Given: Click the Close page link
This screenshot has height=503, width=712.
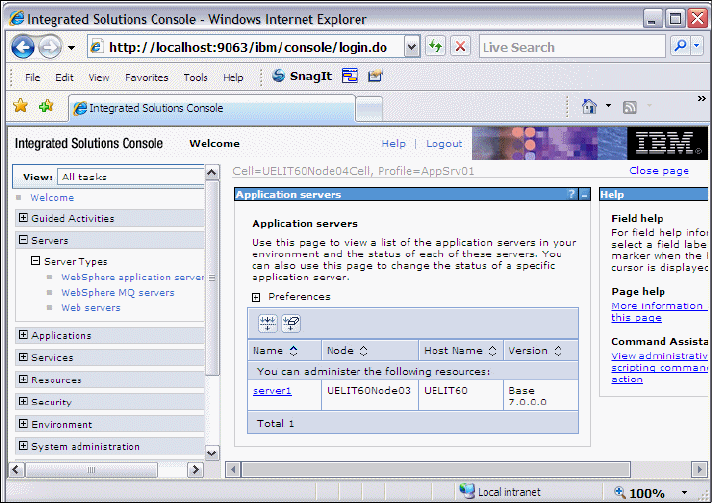Looking at the screenshot, I should (x=659, y=171).
